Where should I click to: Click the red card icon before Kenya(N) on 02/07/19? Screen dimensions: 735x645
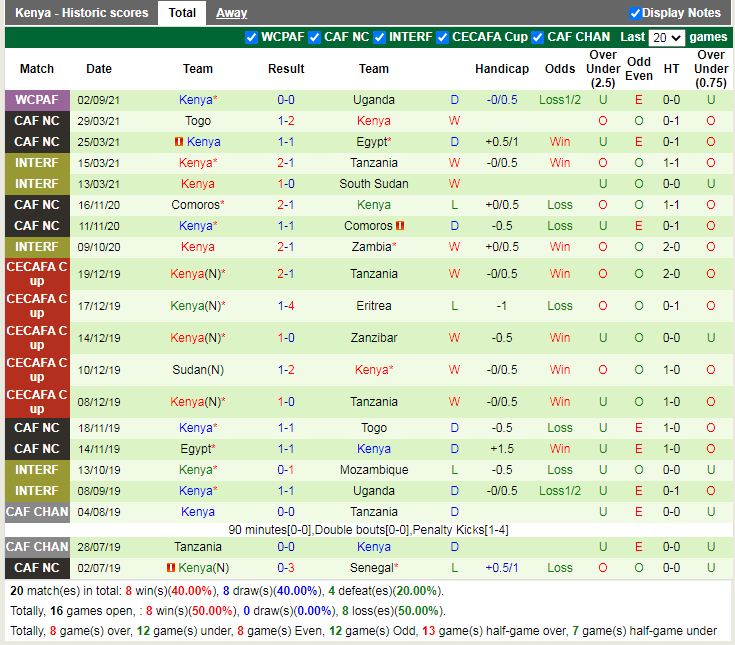click(x=171, y=567)
